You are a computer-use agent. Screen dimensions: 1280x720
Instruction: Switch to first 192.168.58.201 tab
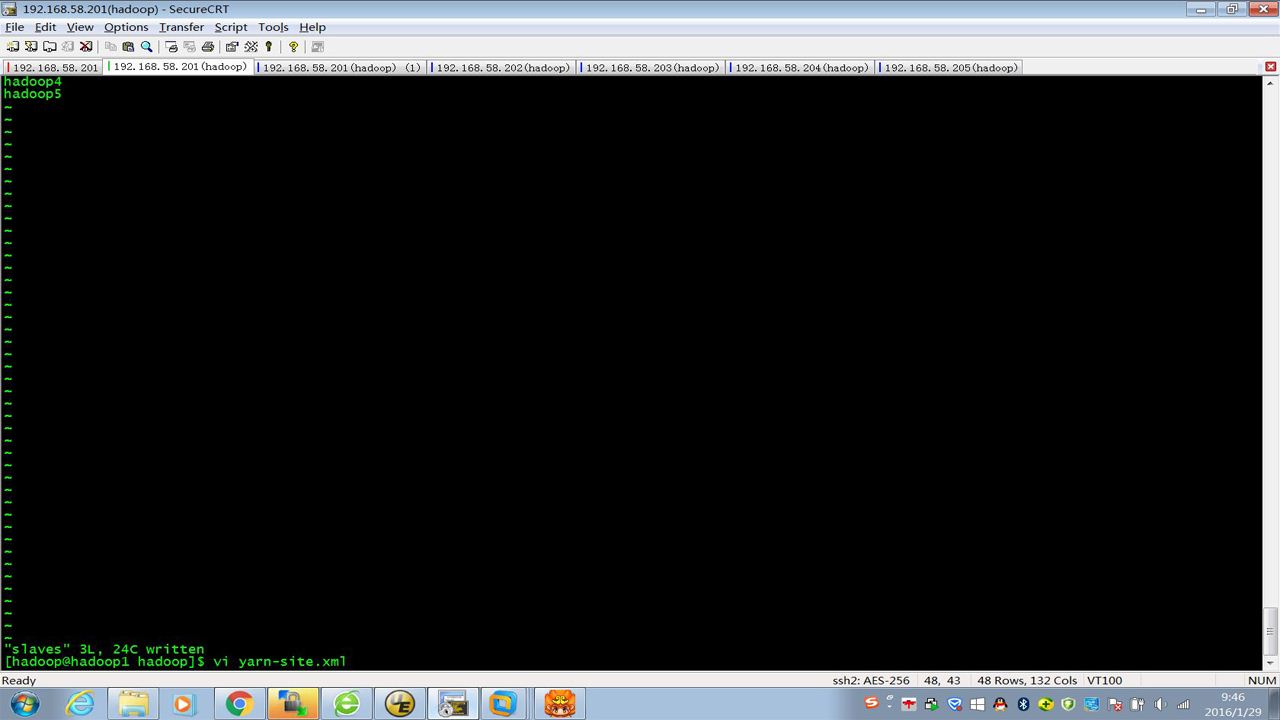tap(53, 68)
